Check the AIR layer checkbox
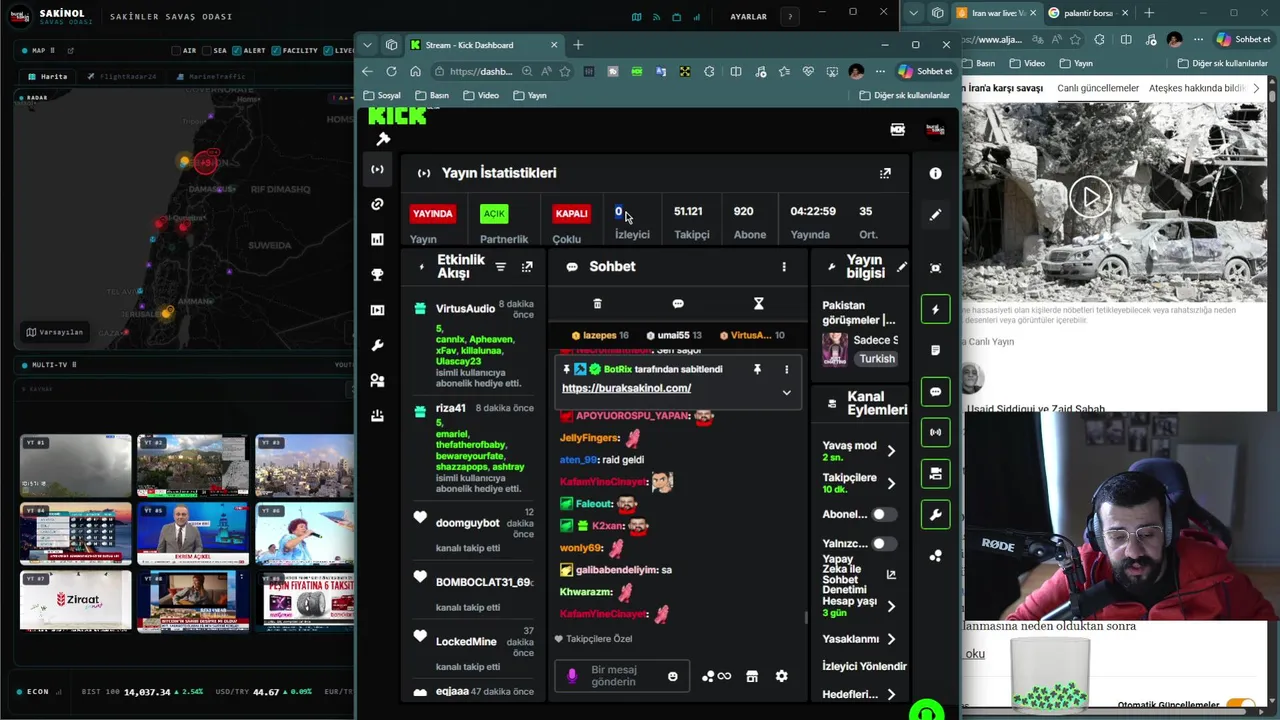The height and width of the screenshot is (720, 1280). click(x=177, y=50)
